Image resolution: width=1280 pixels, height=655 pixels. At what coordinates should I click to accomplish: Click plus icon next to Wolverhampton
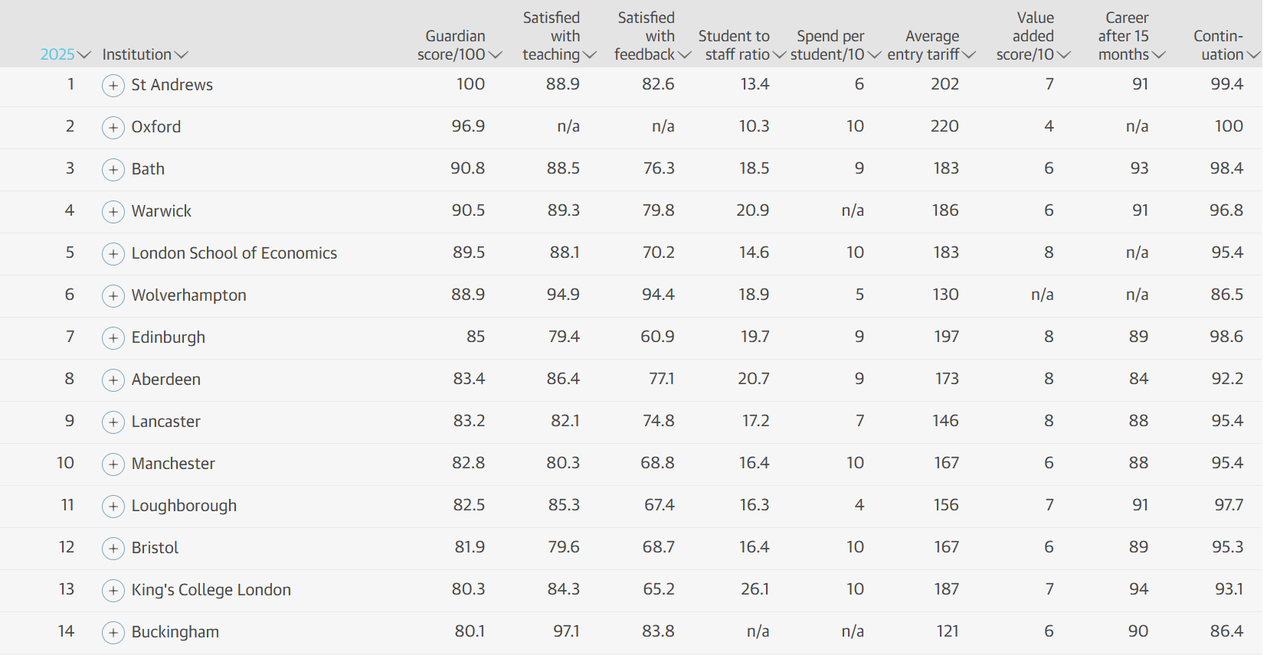[113, 296]
